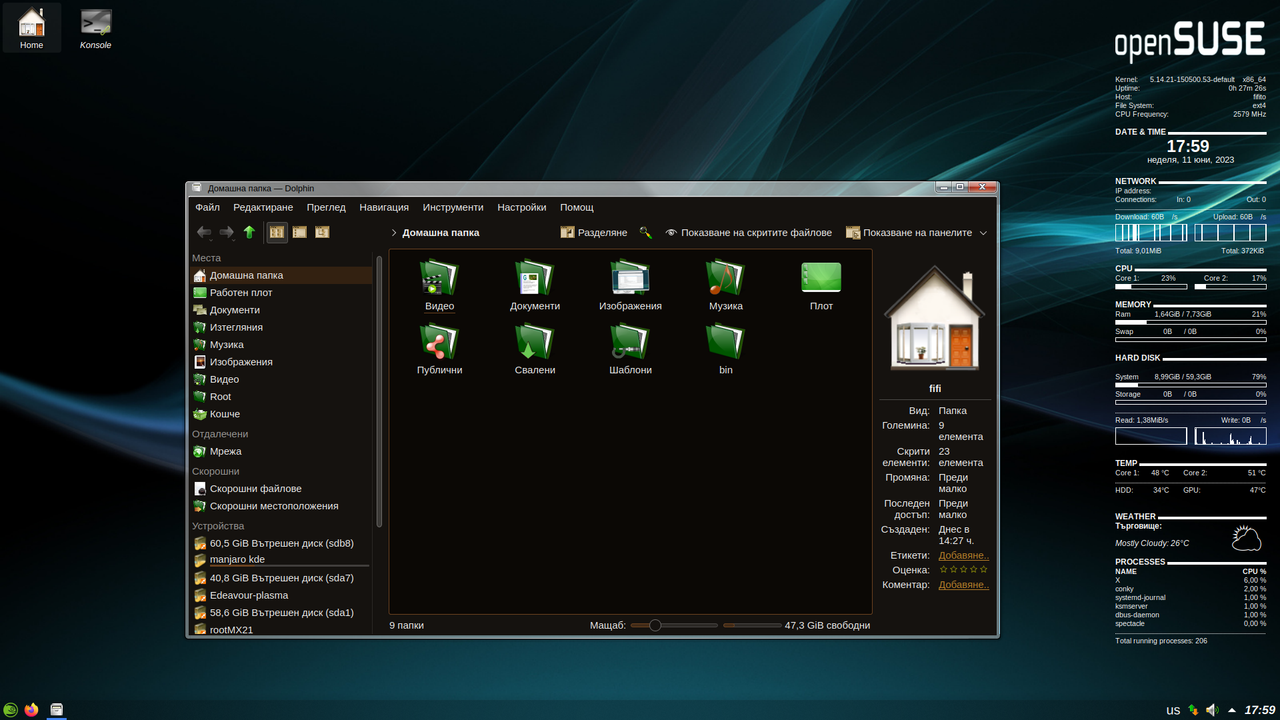Set rating using the Оценка stars
The image size is (1280, 720).
coord(963,570)
